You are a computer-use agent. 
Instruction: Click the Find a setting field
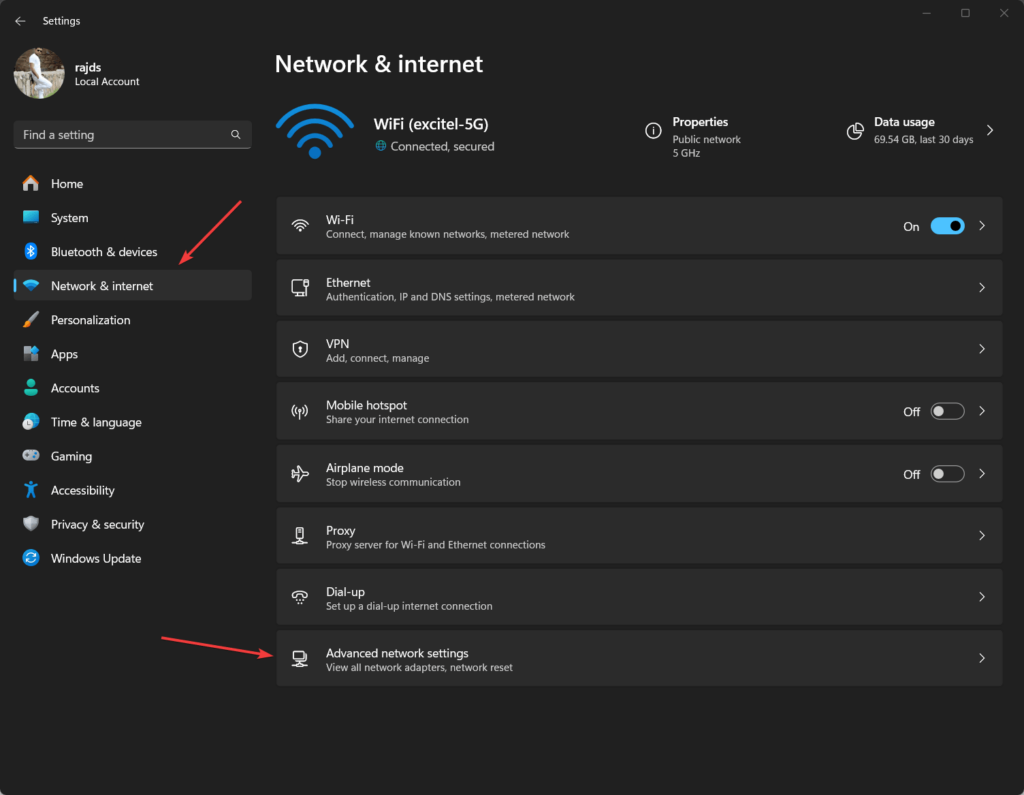pos(120,135)
